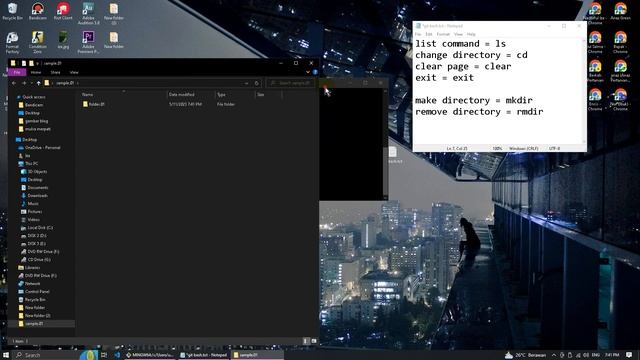Open the Windows Start menu

tap(6, 355)
